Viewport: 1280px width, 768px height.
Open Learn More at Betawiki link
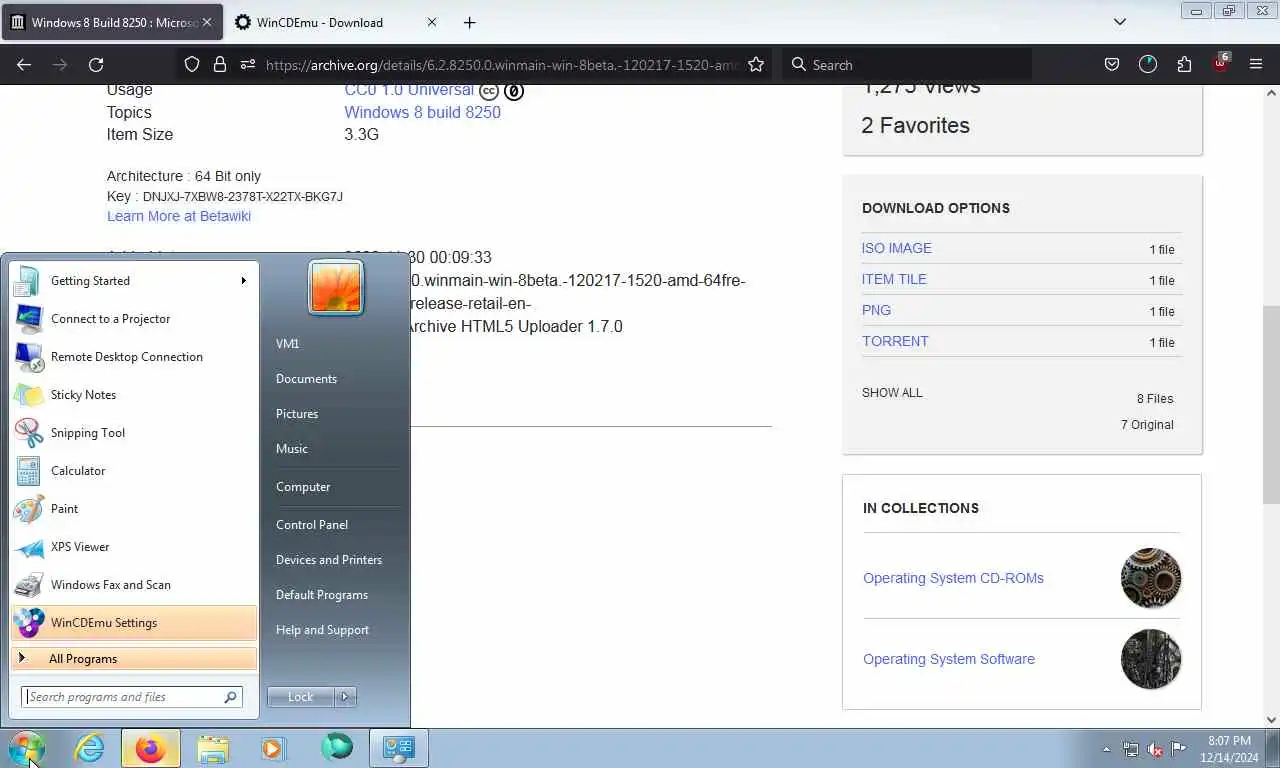click(179, 216)
